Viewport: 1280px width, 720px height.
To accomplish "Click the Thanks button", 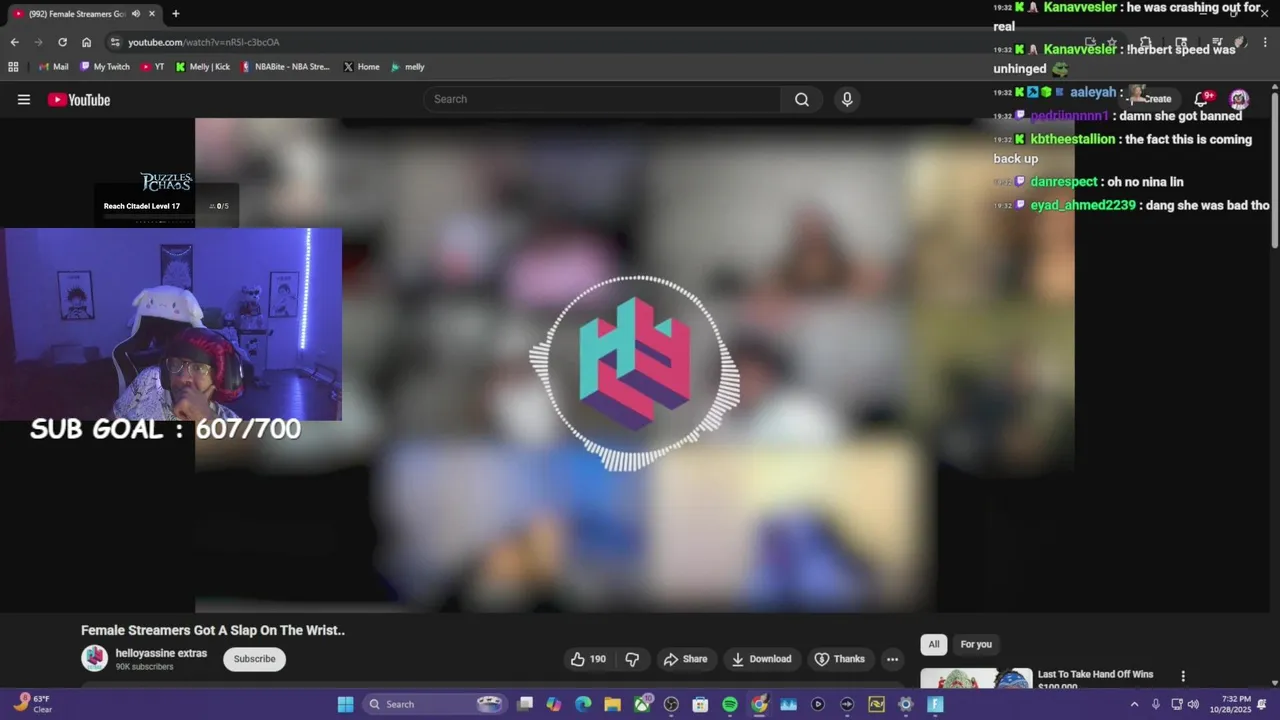I will [839, 659].
